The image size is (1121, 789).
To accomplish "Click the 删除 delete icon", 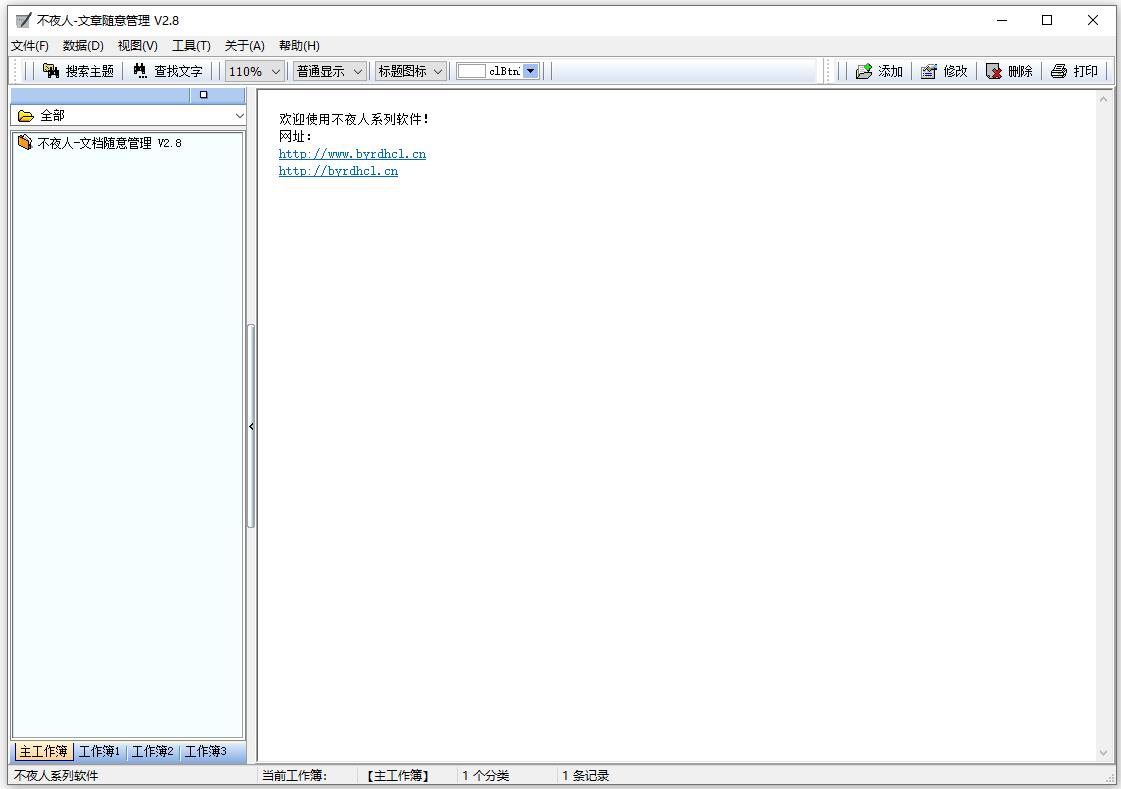I will 994,71.
